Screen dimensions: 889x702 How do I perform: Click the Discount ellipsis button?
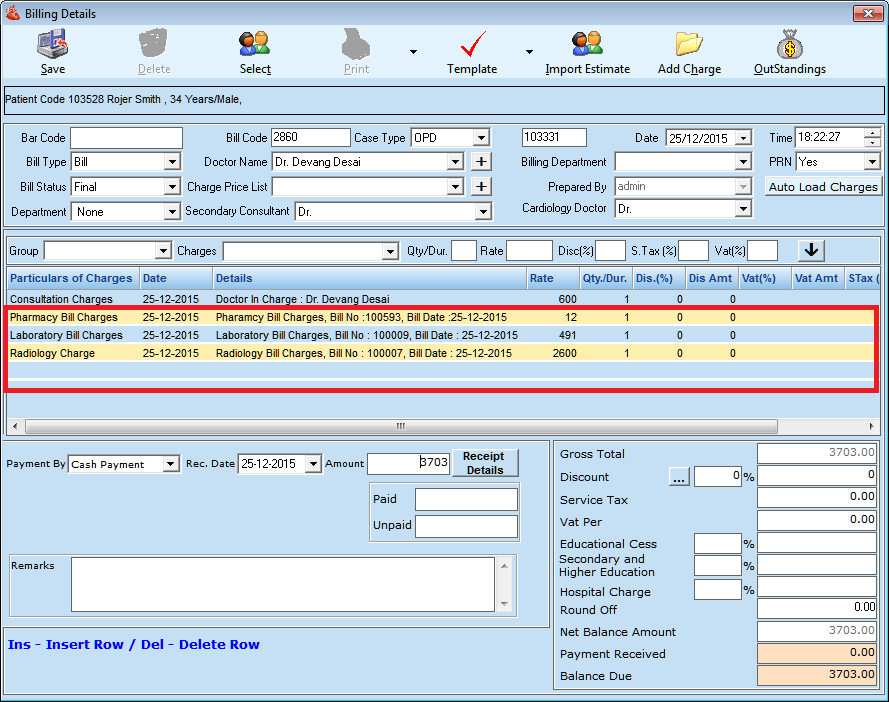pos(679,478)
